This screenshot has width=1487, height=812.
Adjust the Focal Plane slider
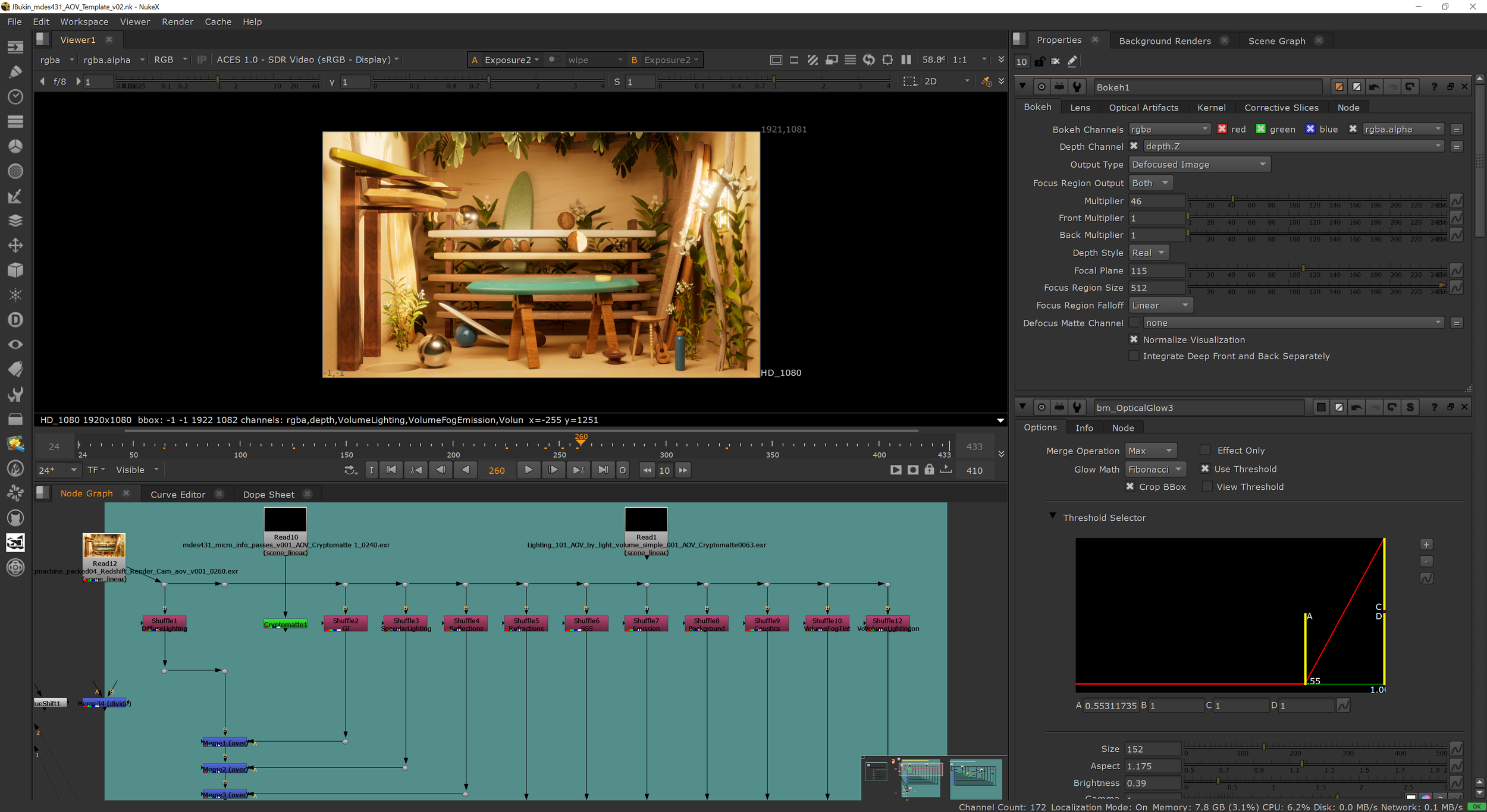coord(1303,269)
